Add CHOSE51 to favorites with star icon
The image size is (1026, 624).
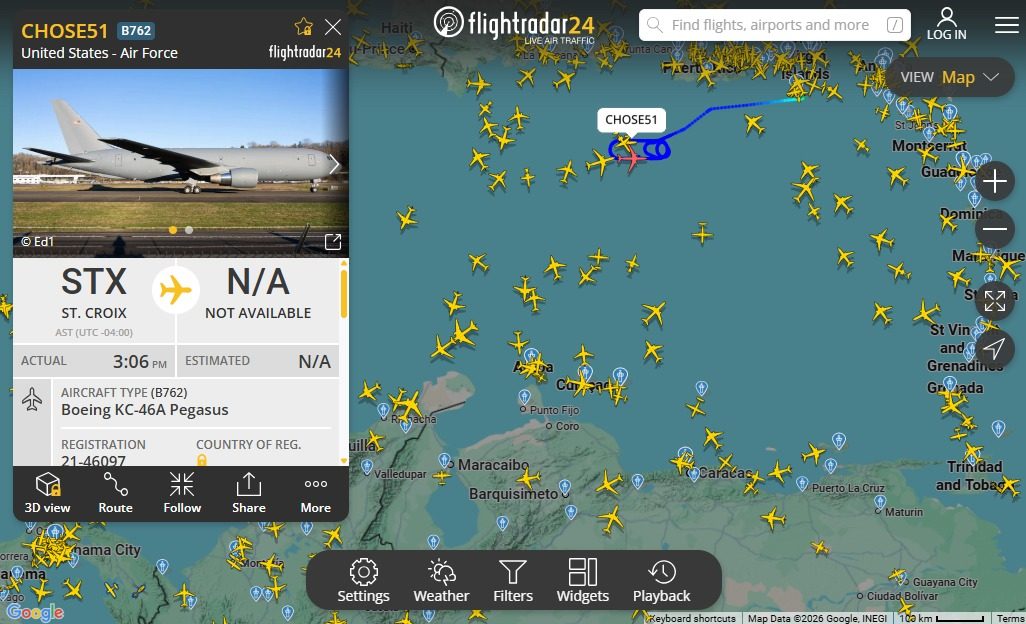[x=304, y=27]
